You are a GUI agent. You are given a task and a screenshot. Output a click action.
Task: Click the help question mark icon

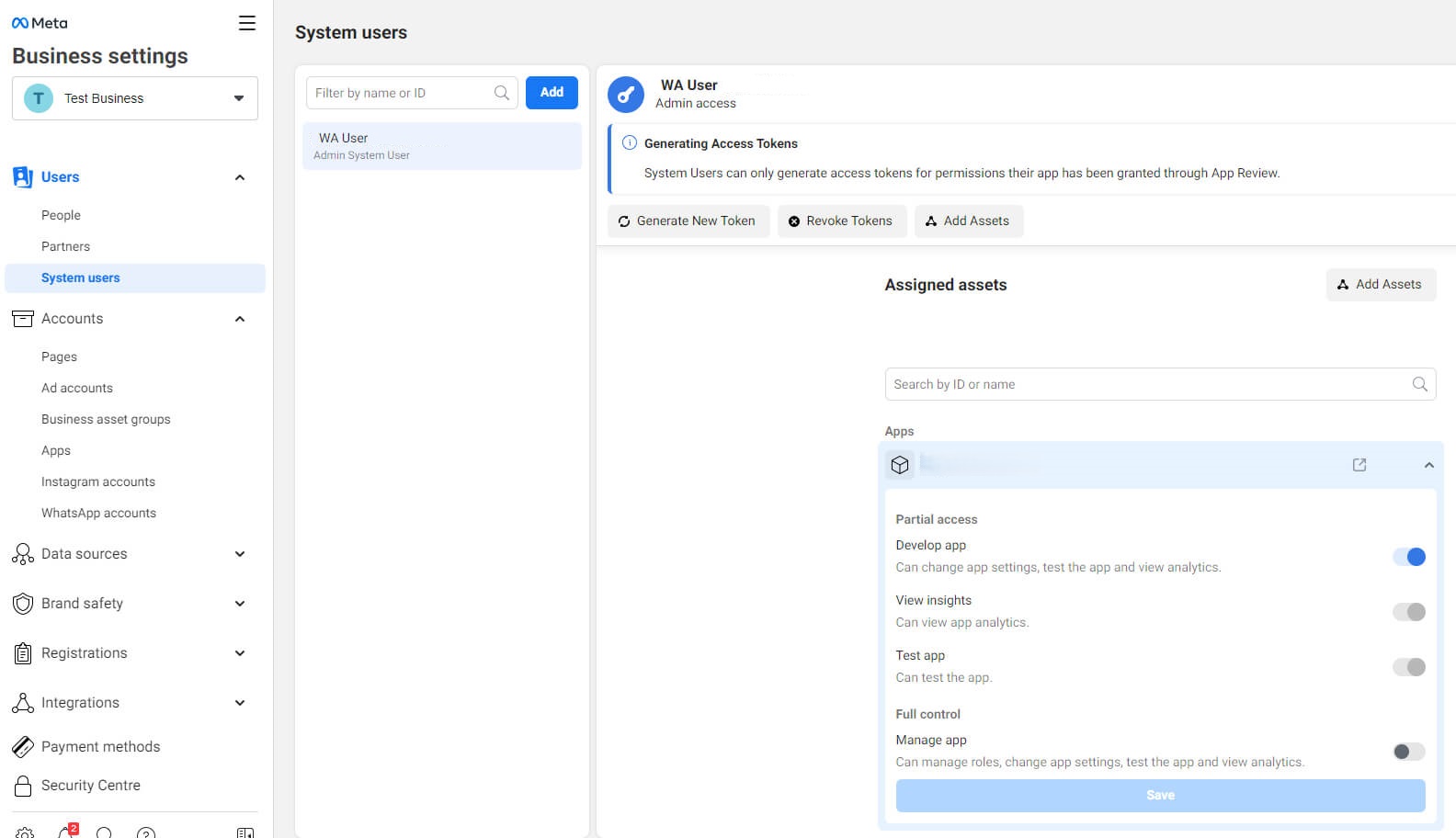pos(145,832)
